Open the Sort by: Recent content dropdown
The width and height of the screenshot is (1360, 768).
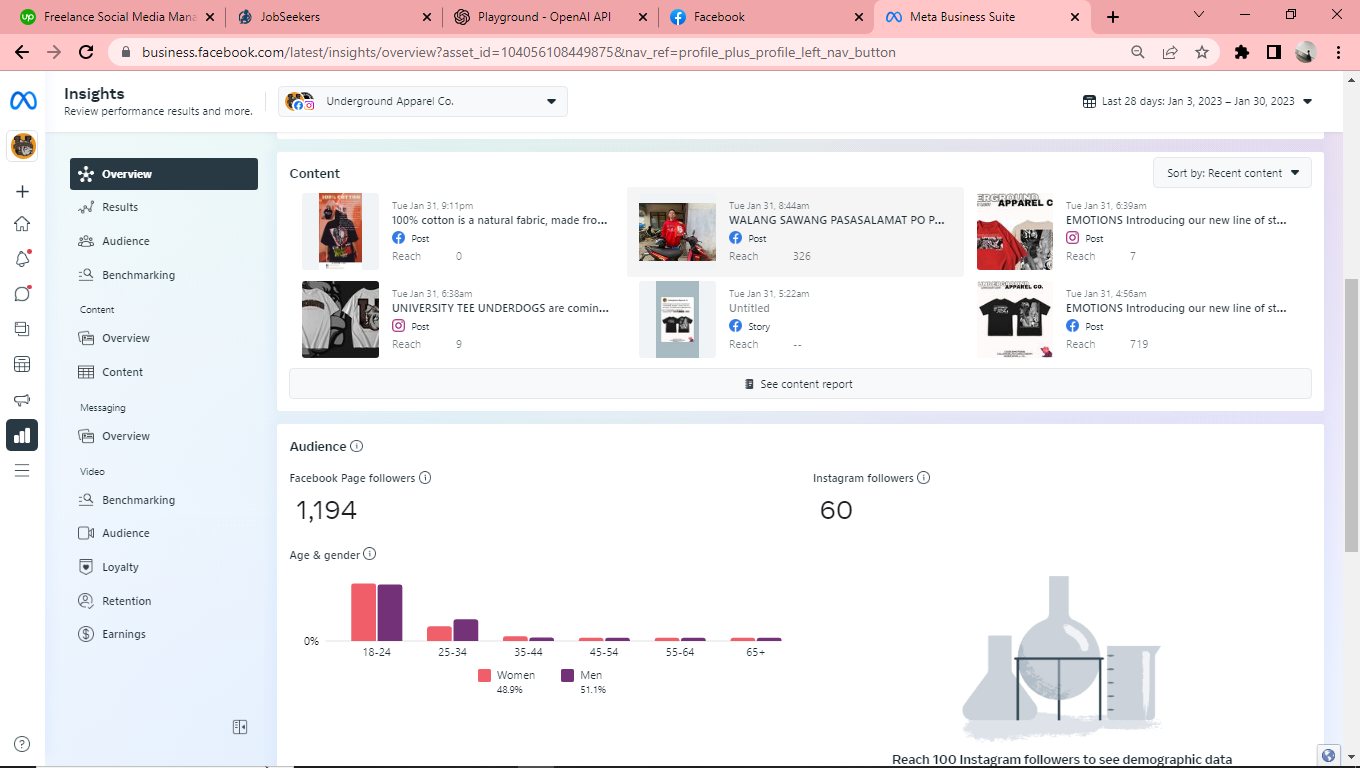tap(1232, 173)
